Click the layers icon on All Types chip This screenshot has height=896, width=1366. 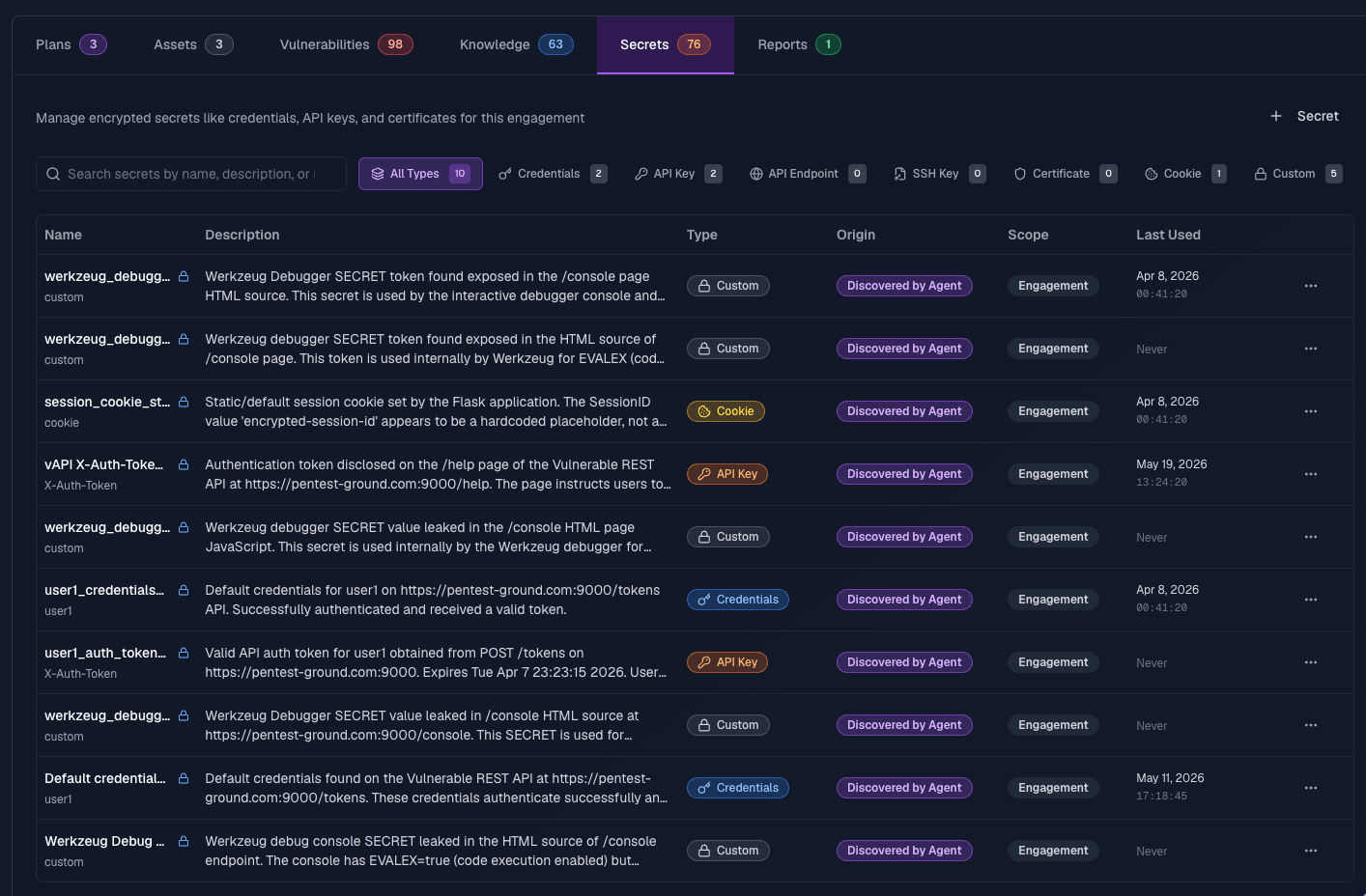(378, 174)
